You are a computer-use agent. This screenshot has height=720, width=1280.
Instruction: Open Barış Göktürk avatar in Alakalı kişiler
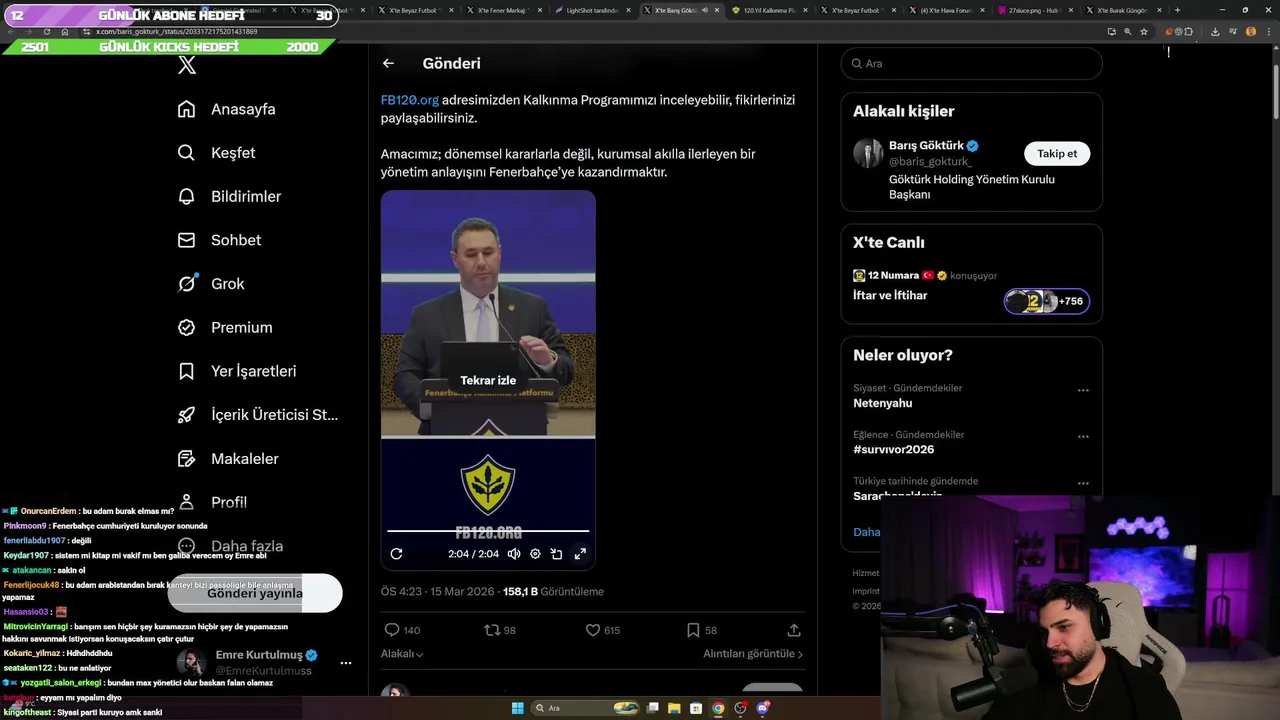(868, 153)
